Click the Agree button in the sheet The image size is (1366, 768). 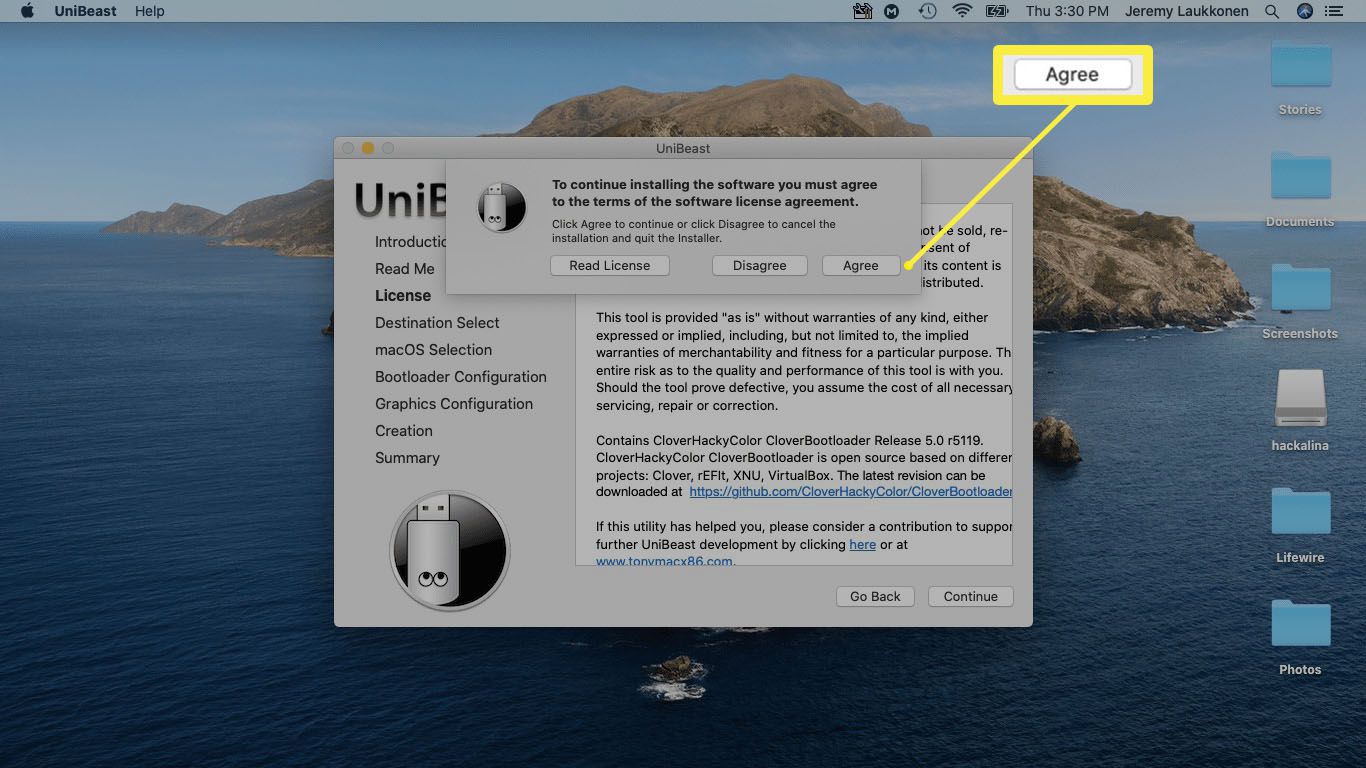click(860, 265)
